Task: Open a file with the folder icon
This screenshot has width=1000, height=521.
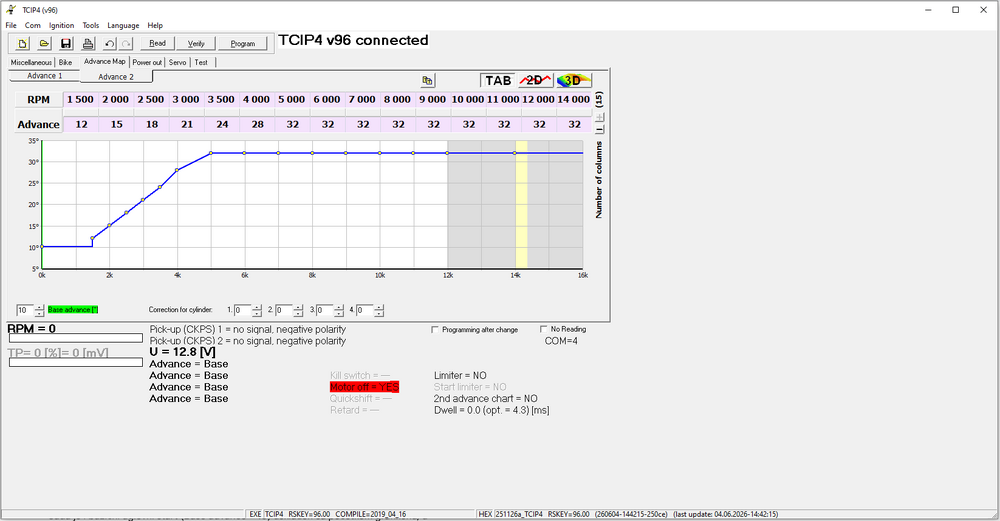Action: coord(44,43)
